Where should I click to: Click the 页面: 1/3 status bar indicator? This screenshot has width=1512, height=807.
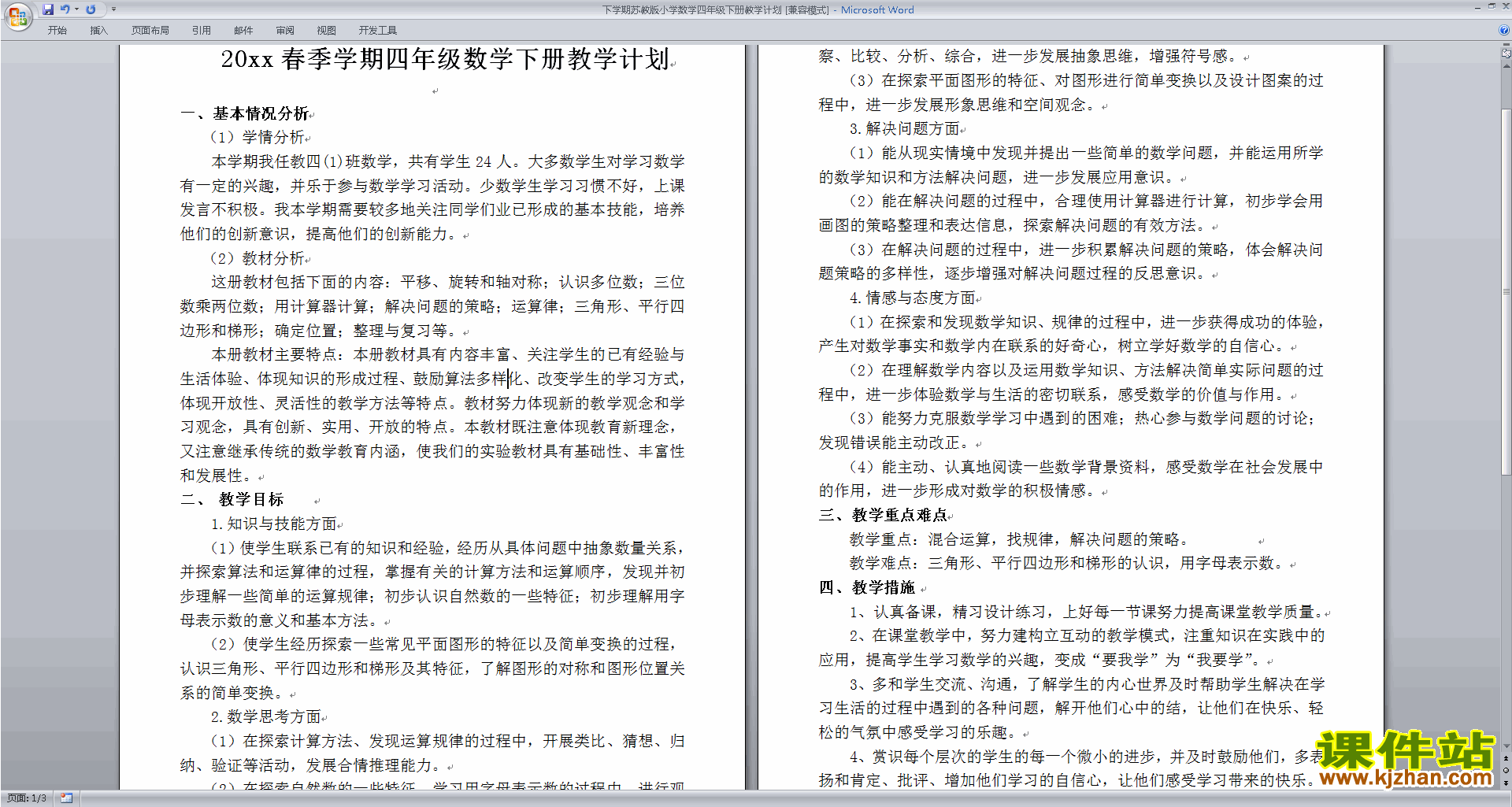pyautogui.click(x=27, y=798)
